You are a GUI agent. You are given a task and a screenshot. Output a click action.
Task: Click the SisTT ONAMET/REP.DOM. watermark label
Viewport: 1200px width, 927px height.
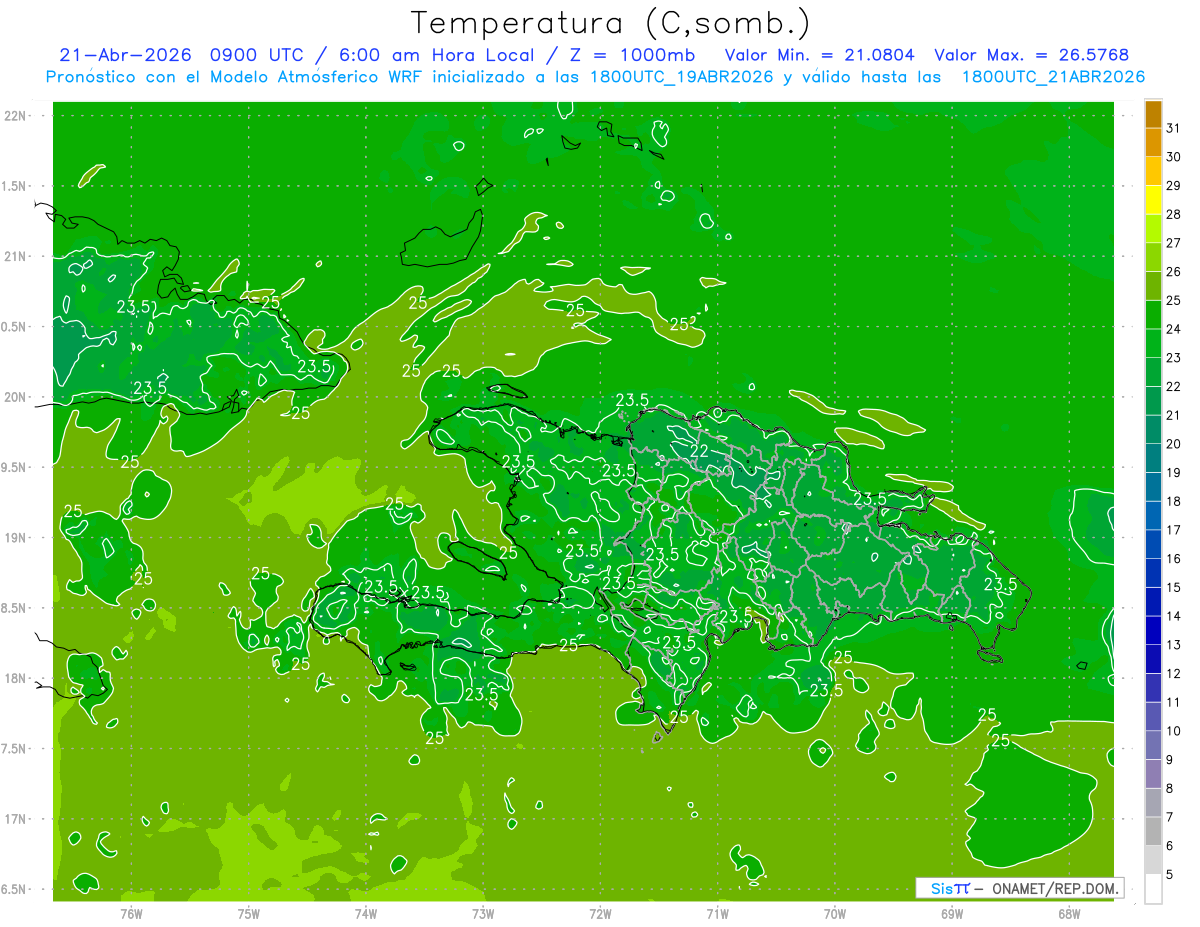[1019, 888]
